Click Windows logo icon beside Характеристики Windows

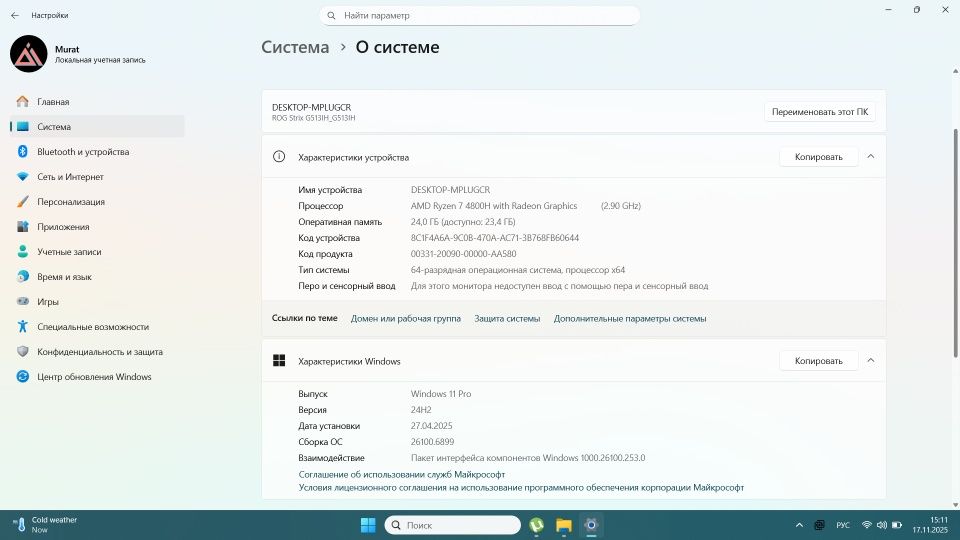[279, 361]
